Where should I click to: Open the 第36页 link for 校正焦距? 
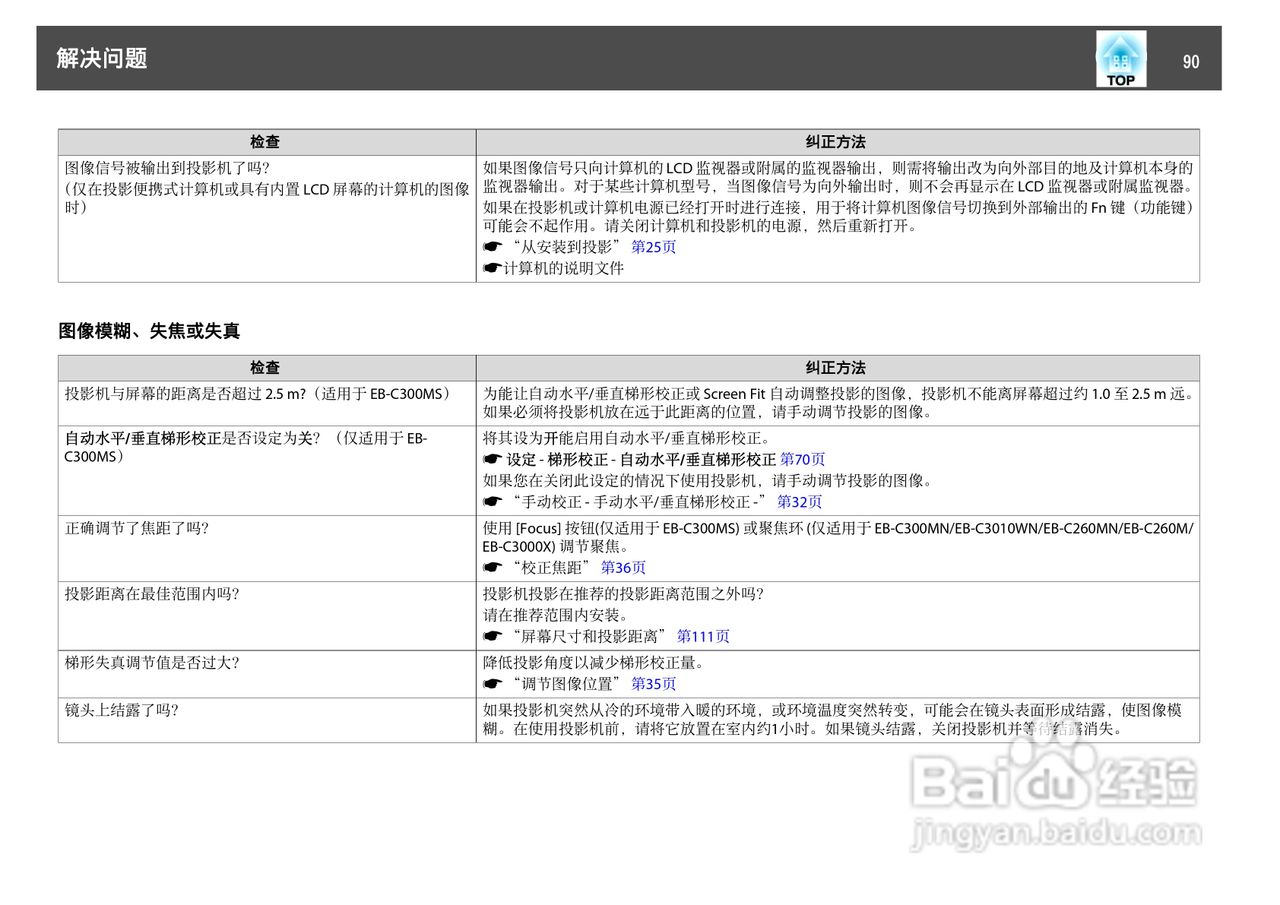click(624, 568)
